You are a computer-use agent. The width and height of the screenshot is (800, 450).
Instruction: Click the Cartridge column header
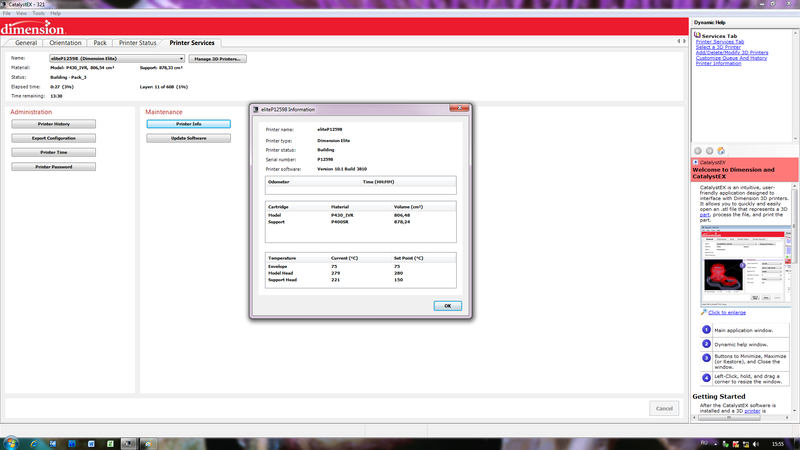click(x=279, y=207)
